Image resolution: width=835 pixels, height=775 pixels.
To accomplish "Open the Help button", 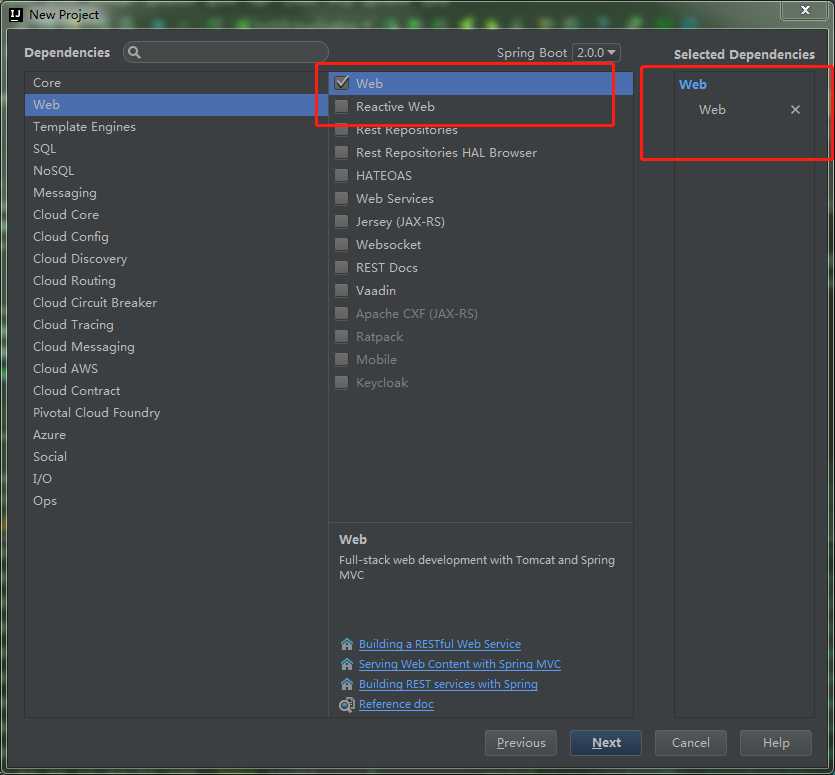I will click(x=776, y=743).
